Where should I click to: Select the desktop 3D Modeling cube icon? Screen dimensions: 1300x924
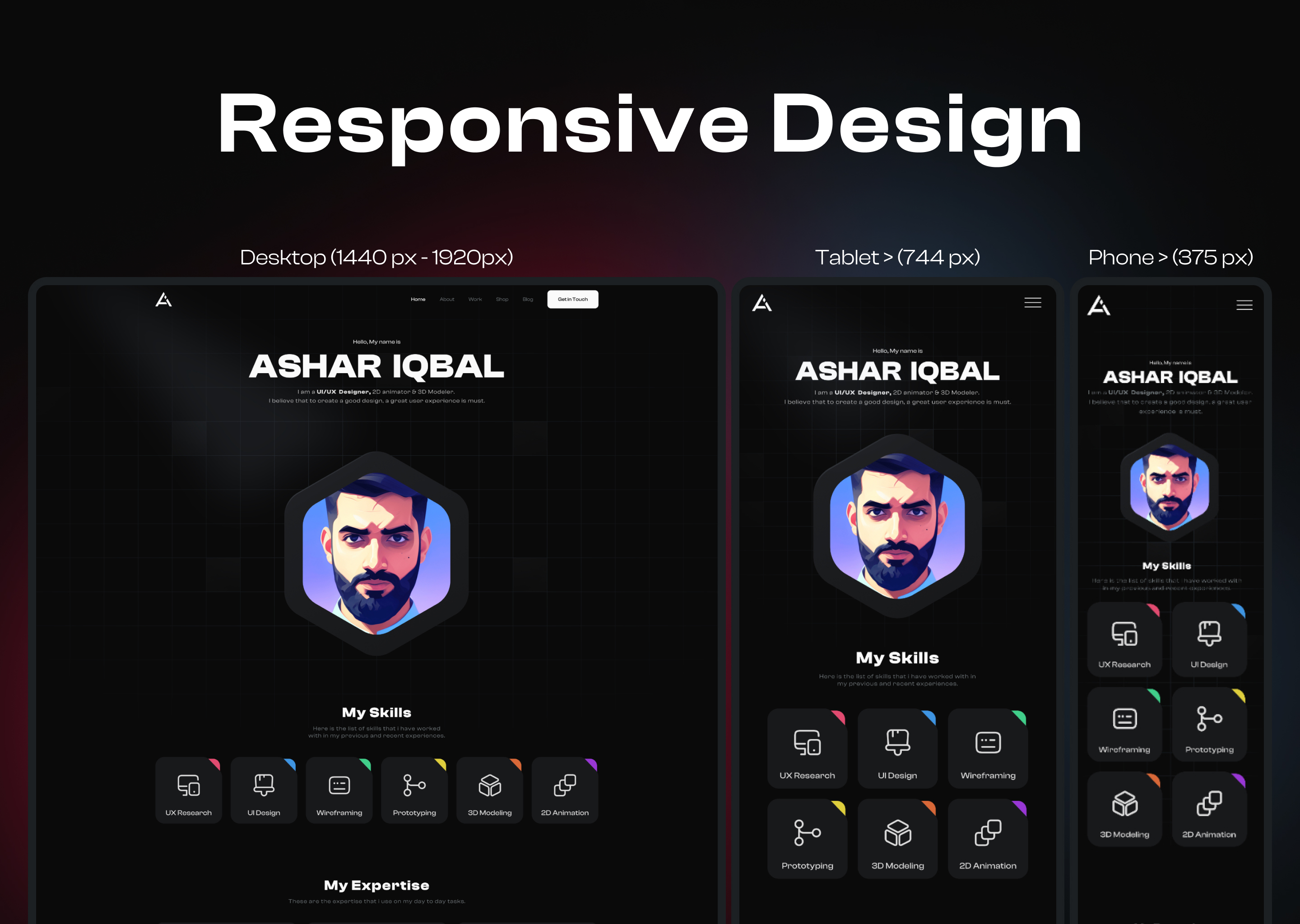(x=489, y=785)
